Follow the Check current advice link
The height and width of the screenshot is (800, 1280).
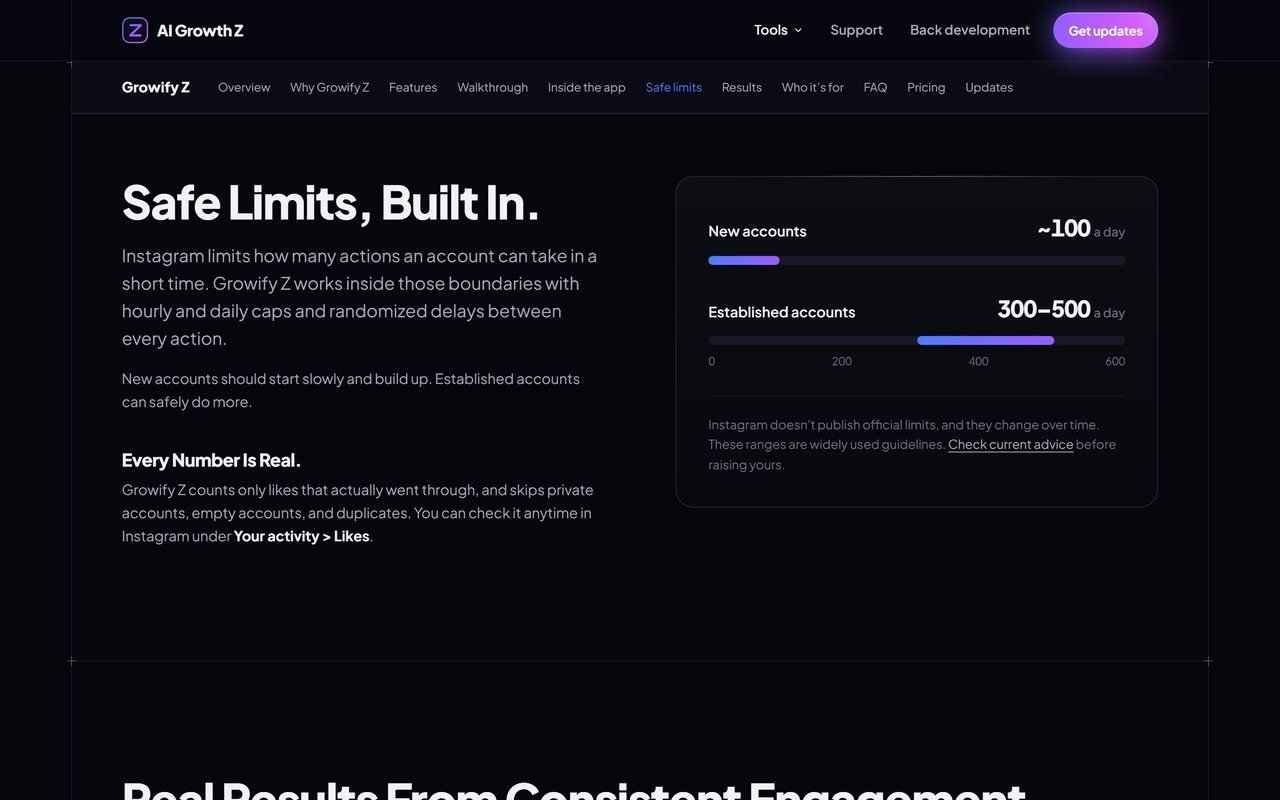(1011, 444)
